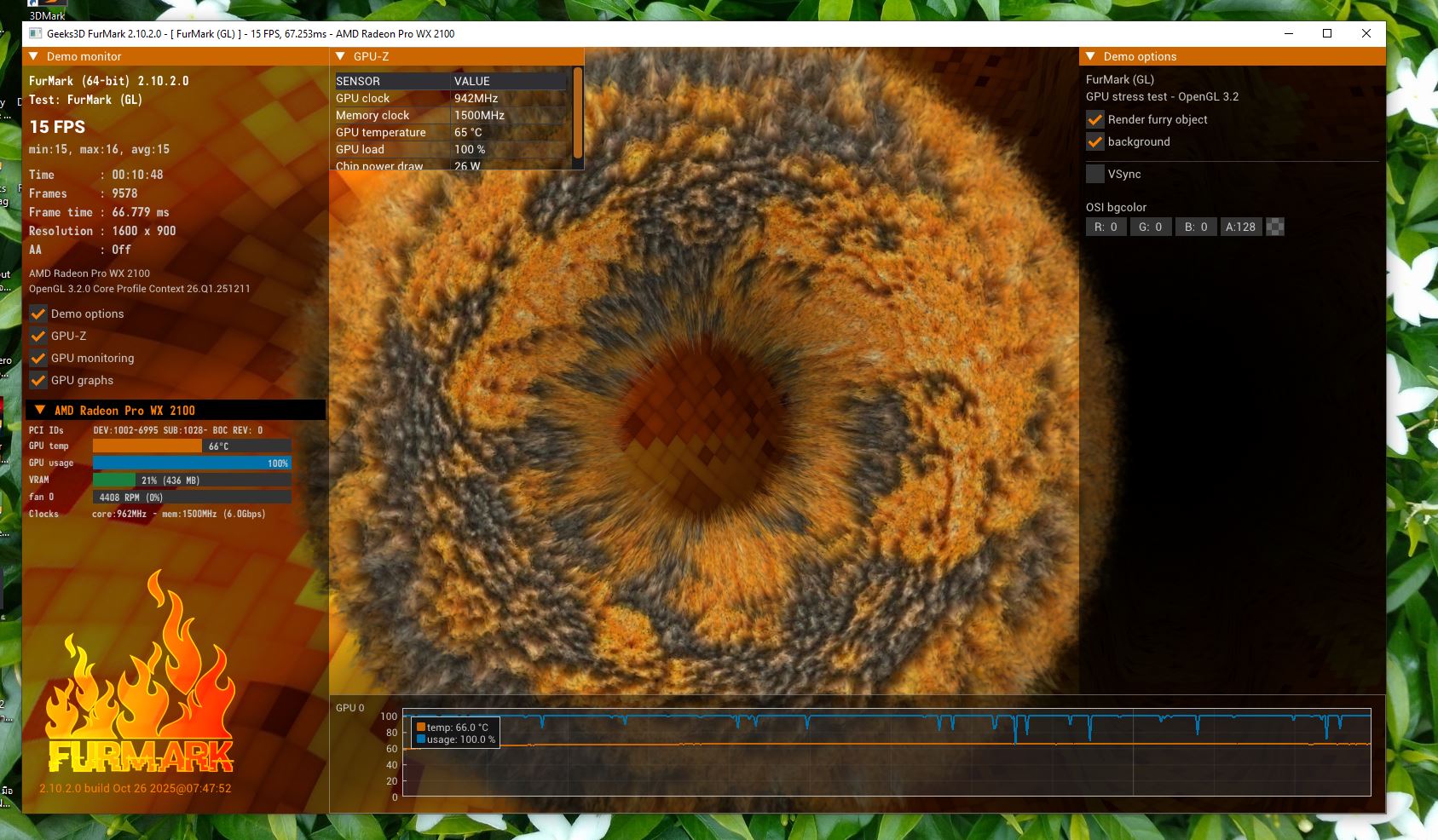Collapse the AMD Radeon Pro WX 2100 section
This screenshot has width=1438, height=840.
click(x=40, y=410)
